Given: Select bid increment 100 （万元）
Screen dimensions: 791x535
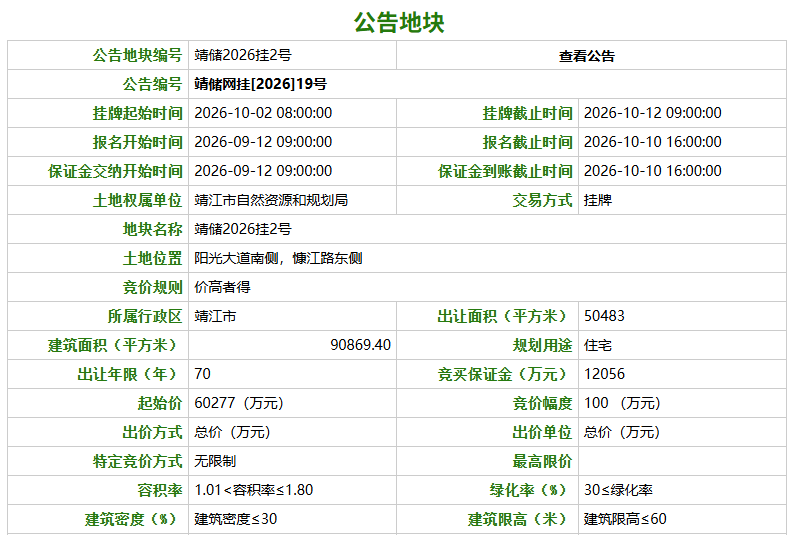Looking at the screenshot, I should pos(623,403).
